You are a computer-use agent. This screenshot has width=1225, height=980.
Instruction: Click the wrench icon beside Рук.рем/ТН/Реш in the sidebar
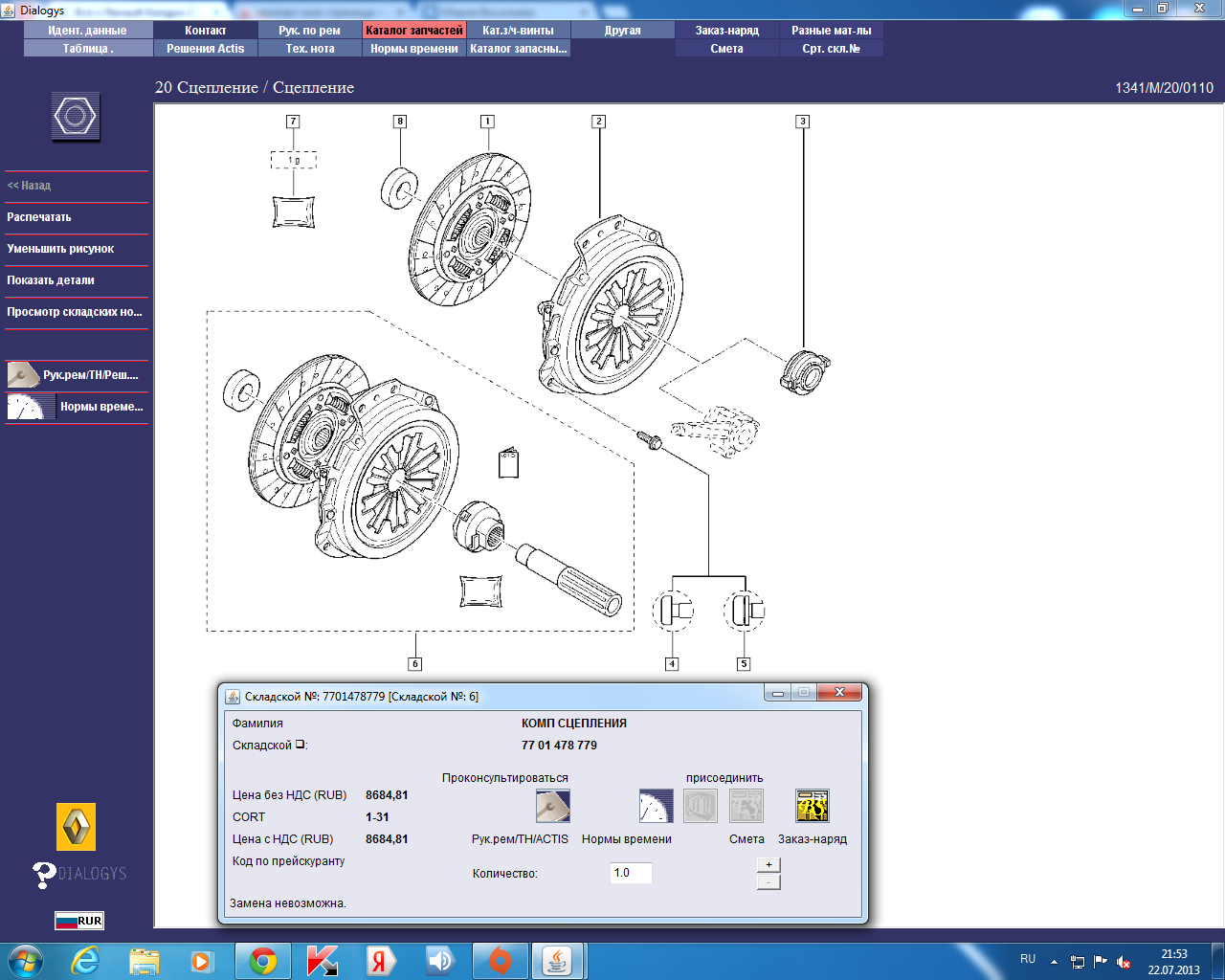click(x=23, y=375)
